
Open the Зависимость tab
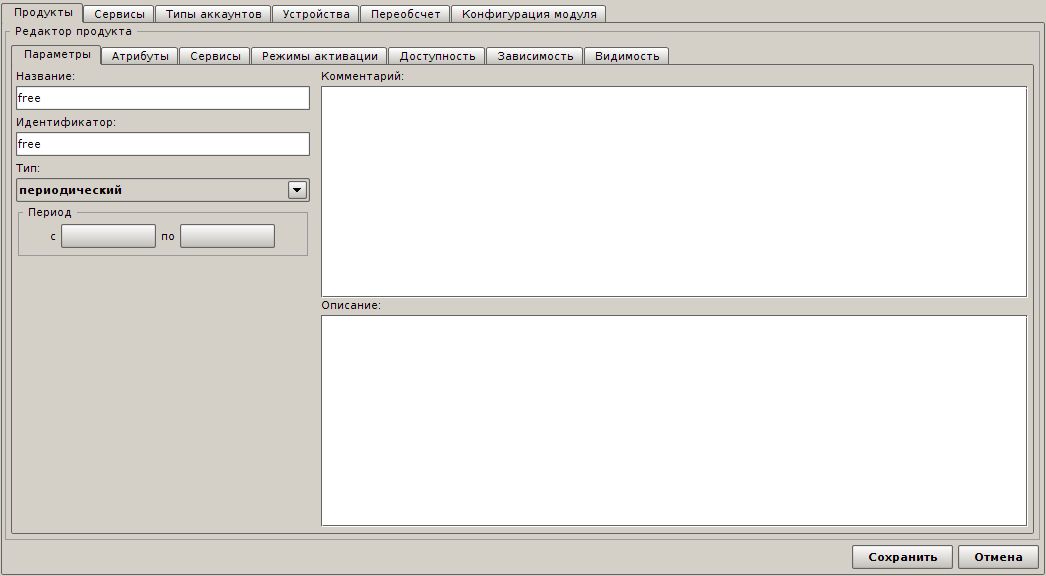pyautogui.click(x=535, y=56)
